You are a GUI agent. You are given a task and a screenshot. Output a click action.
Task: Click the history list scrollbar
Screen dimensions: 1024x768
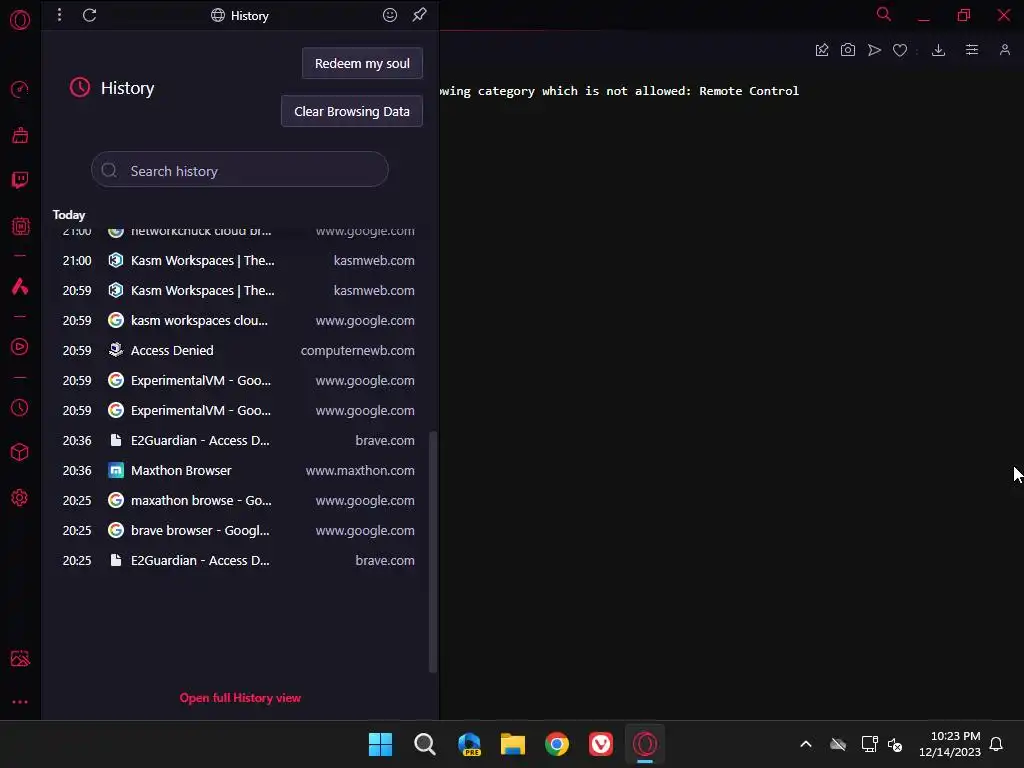click(x=432, y=552)
